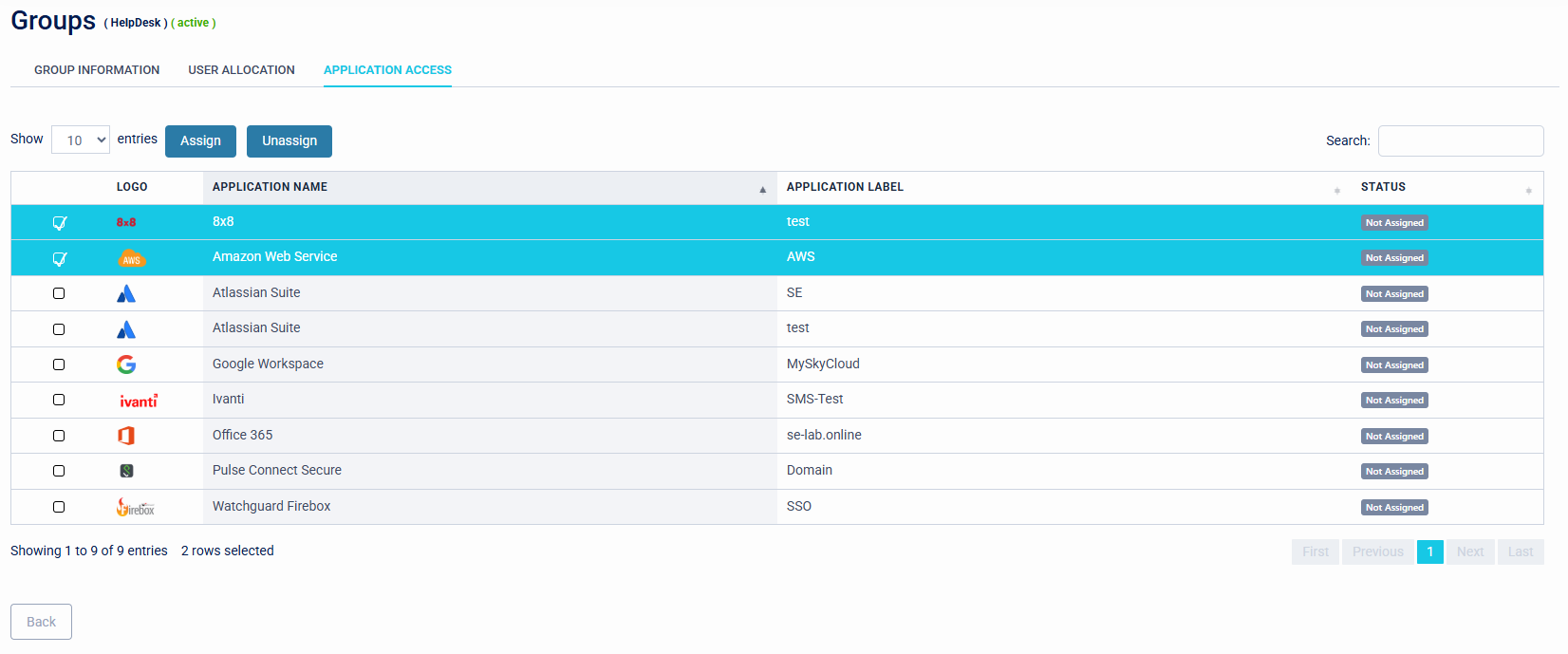The height and width of the screenshot is (654, 1568).
Task: Uncheck the Amazon Web Service checkbox
Action: pos(59,258)
